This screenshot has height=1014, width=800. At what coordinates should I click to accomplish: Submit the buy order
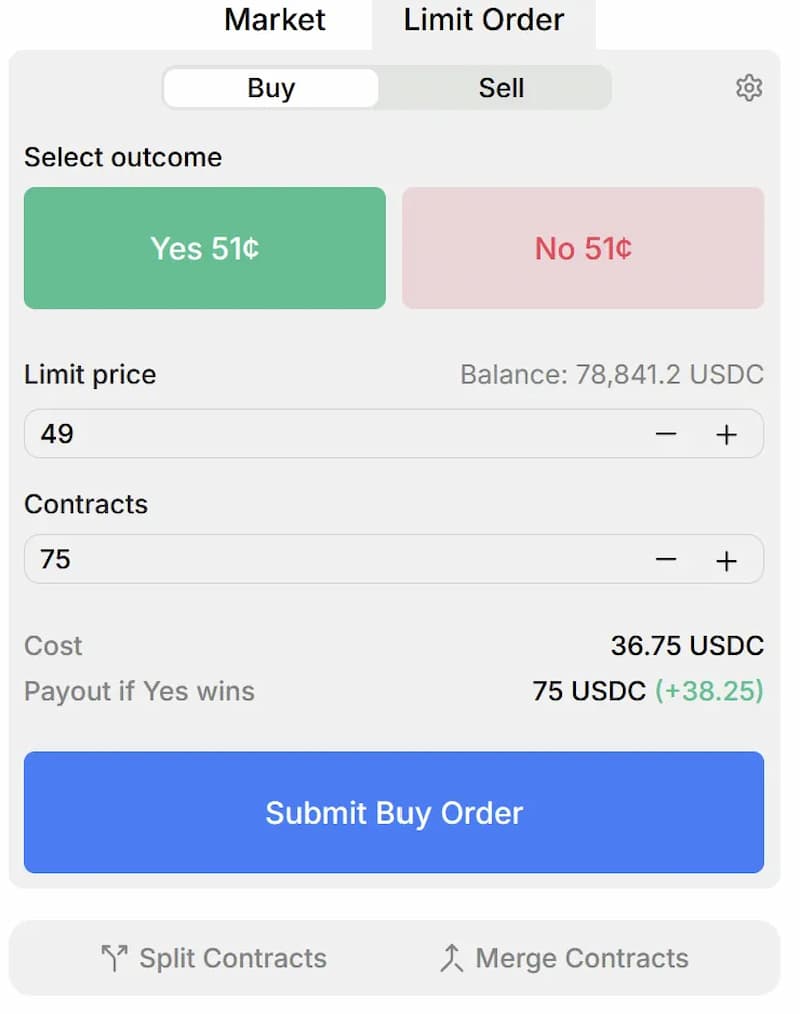(394, 812)
